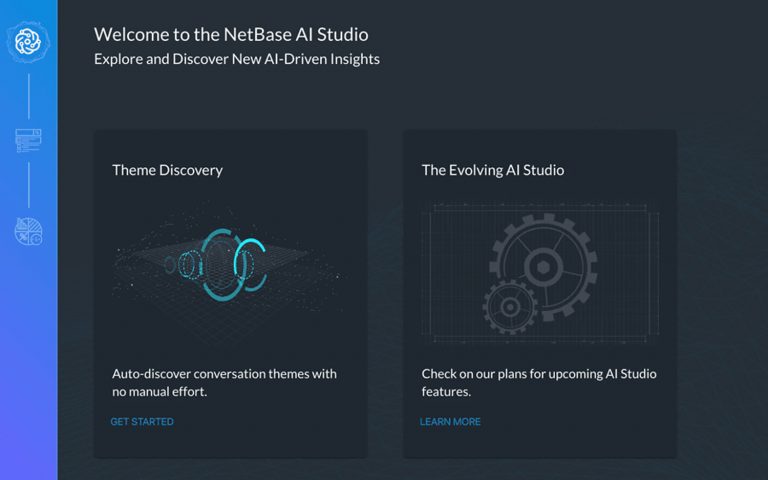Viewport: 768px width, 480px height.
Task: Open the AI Studio home logo icon
Action: [x=28, y=42]
